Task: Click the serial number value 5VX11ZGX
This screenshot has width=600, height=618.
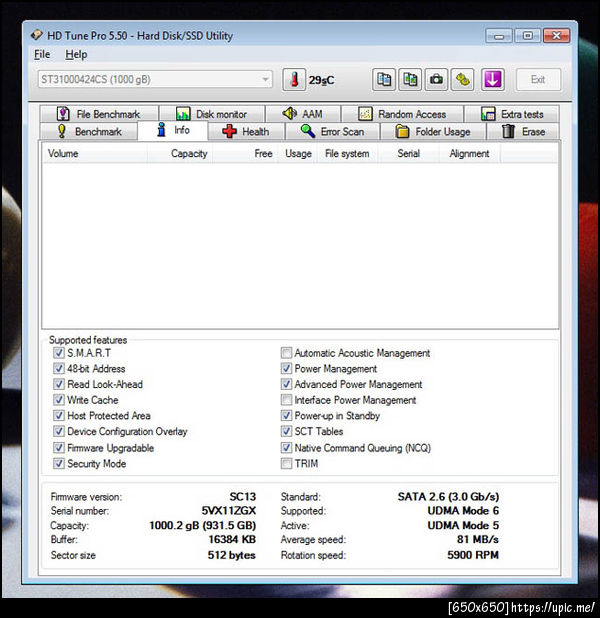Action: [x=229, y=511]
